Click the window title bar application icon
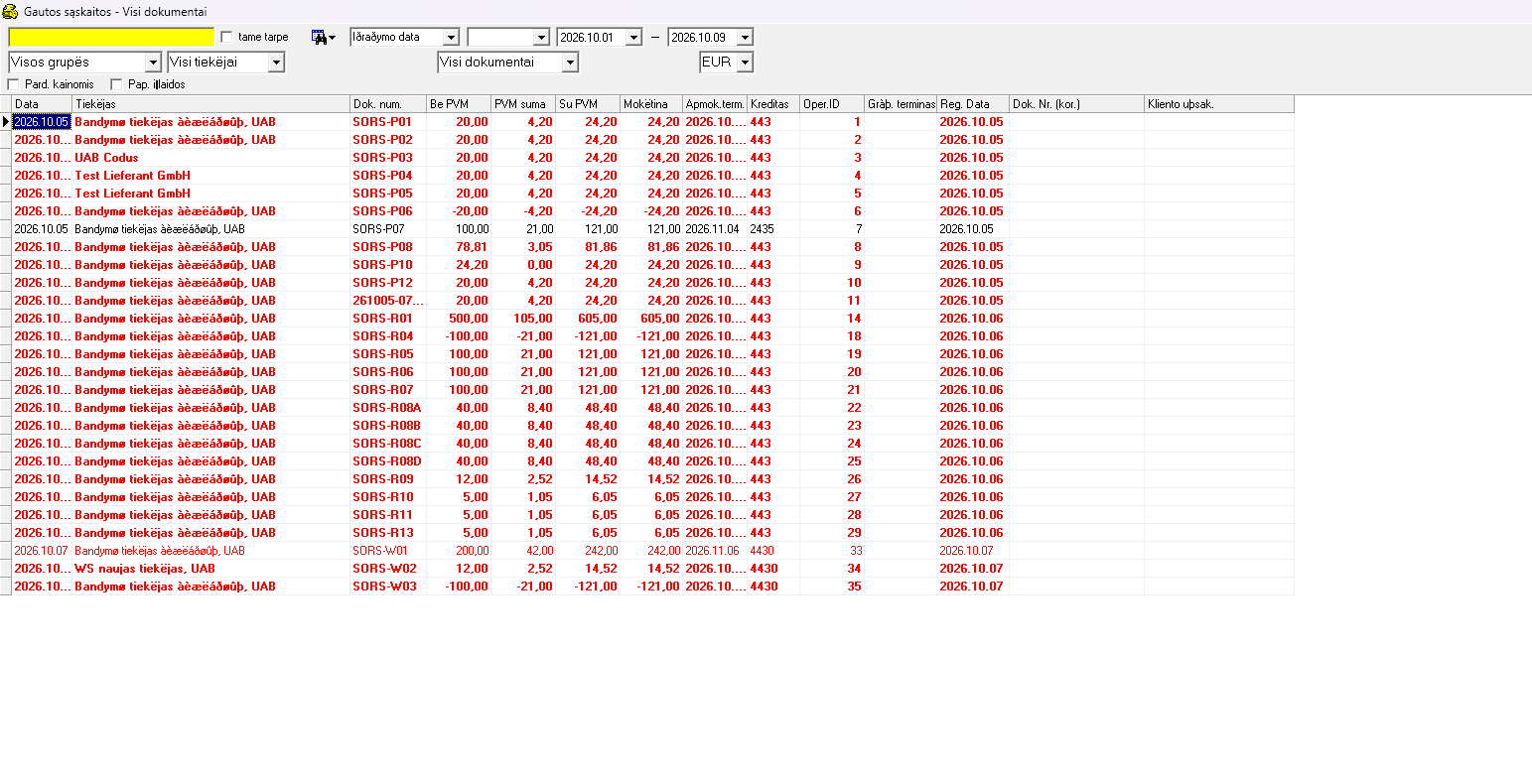The height and width of the screenshot is (784, 1532). click(10, 12)
